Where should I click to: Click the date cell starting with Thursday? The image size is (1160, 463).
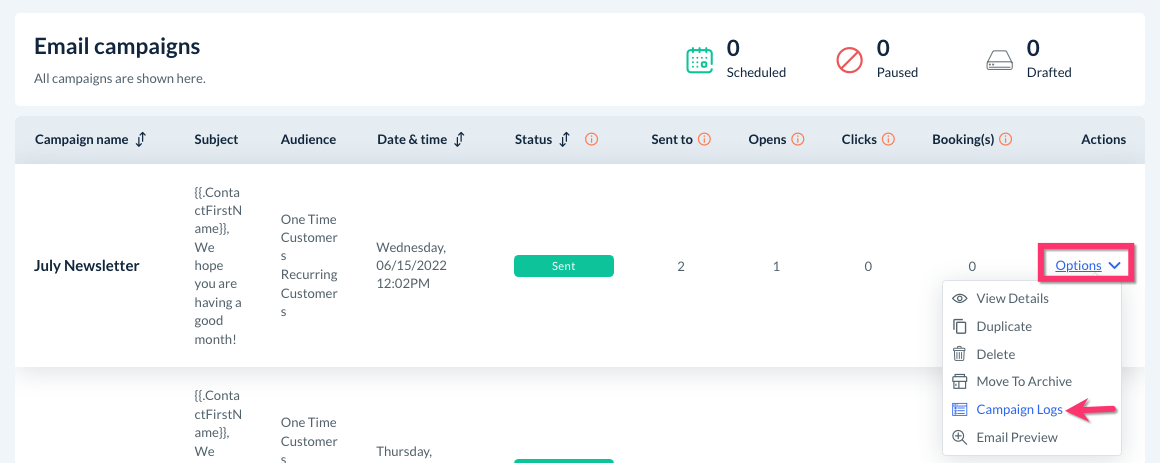click(404, 451)
